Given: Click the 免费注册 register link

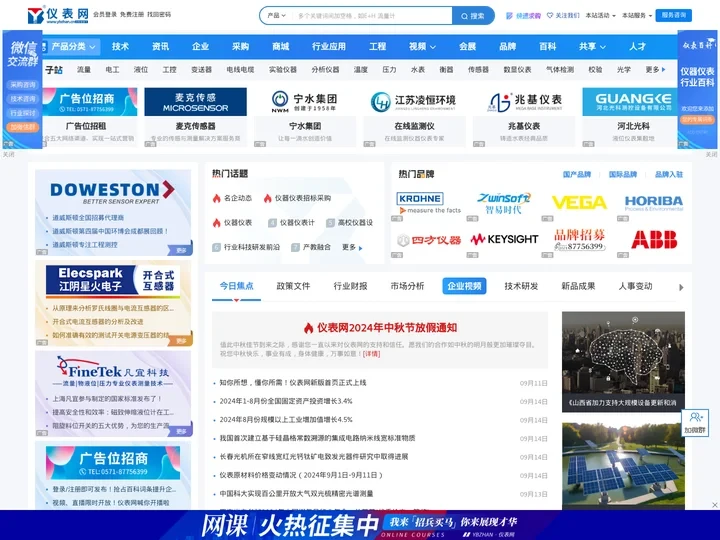Looking at the screenshot, I should point(132,15).
